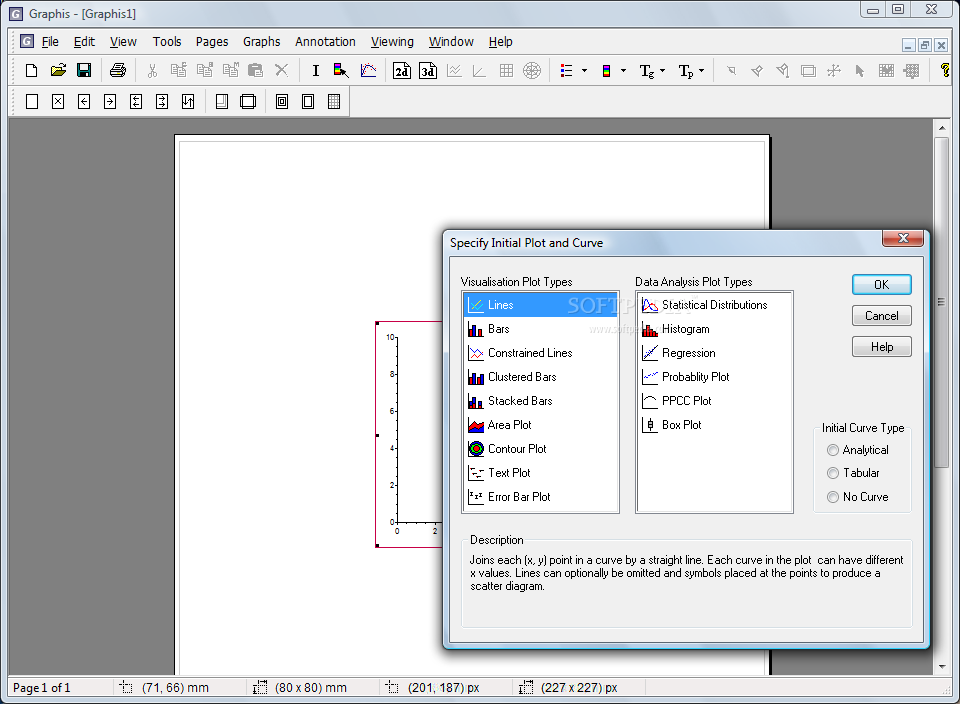Select Contour Plot type
The image size is (960, 704).
[x=541, y=449]
